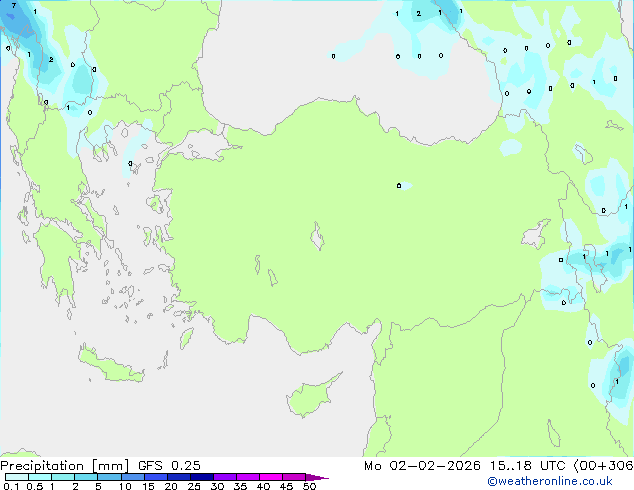This screenshot has height=490, width=634.
Task: Click the legend swatch between 0.5 and 1
Action: click(x=40, y=477)
